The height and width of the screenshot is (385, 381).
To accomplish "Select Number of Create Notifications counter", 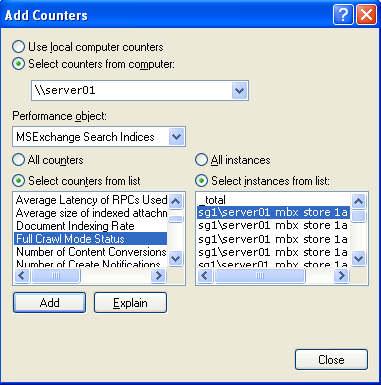I will [91, 263].
